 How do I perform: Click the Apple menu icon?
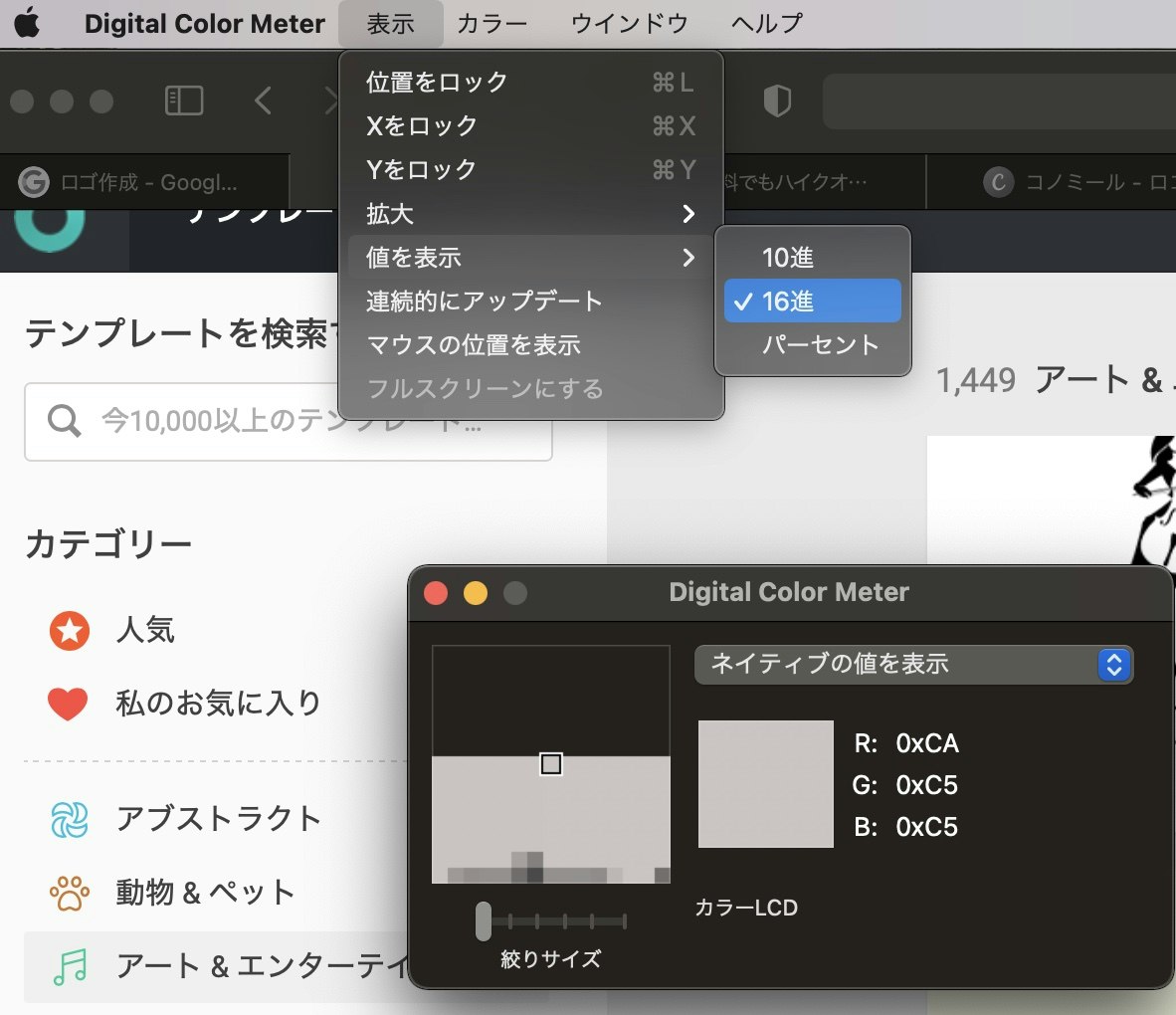coord(26,23)
